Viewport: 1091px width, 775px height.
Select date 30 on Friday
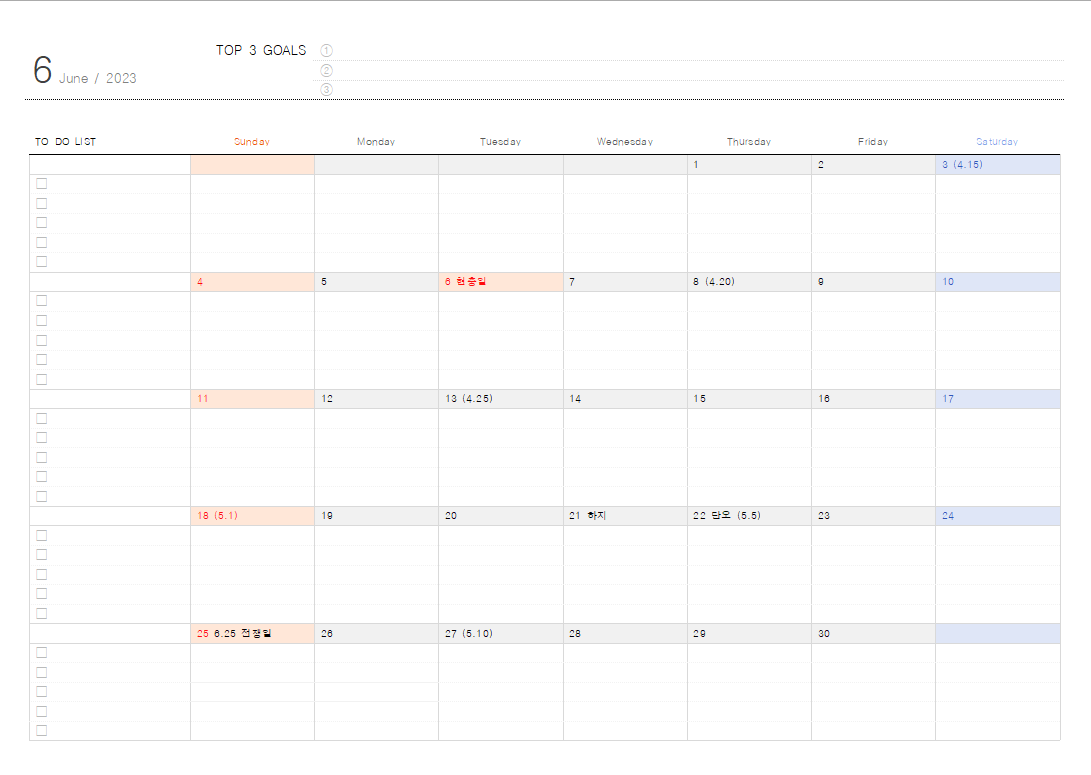[x=873, y=633]
